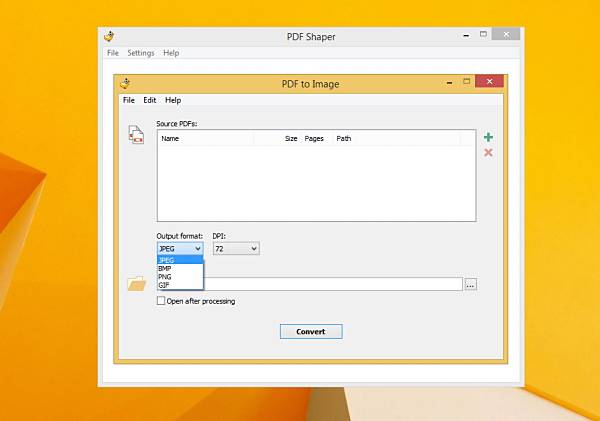600x421 pixels.
Task: Toggle Open after processing checkbox
Action: [x=161, y=301]
